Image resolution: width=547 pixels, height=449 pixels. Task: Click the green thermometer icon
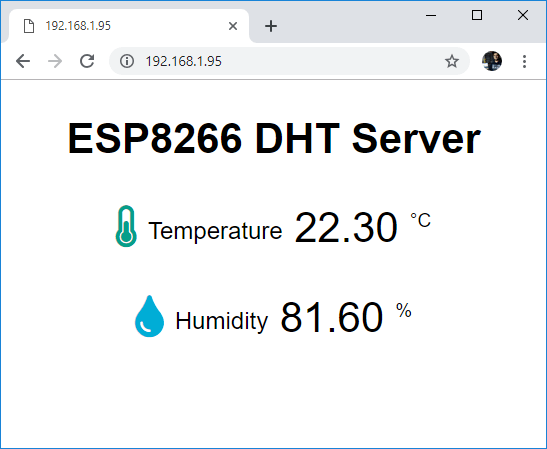click(x=126, y=226)
